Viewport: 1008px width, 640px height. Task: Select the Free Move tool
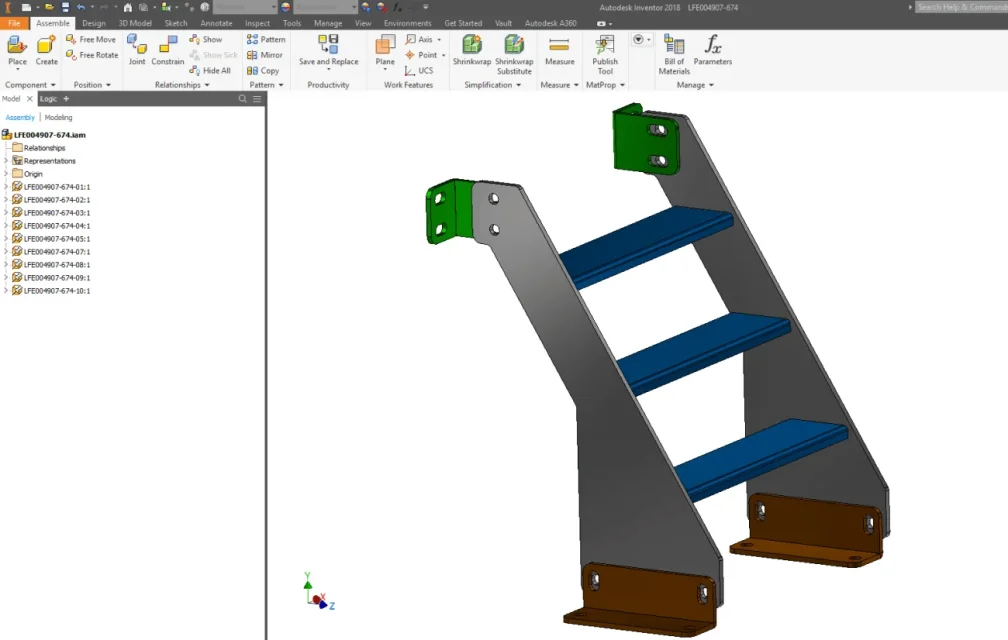[91, 39]
